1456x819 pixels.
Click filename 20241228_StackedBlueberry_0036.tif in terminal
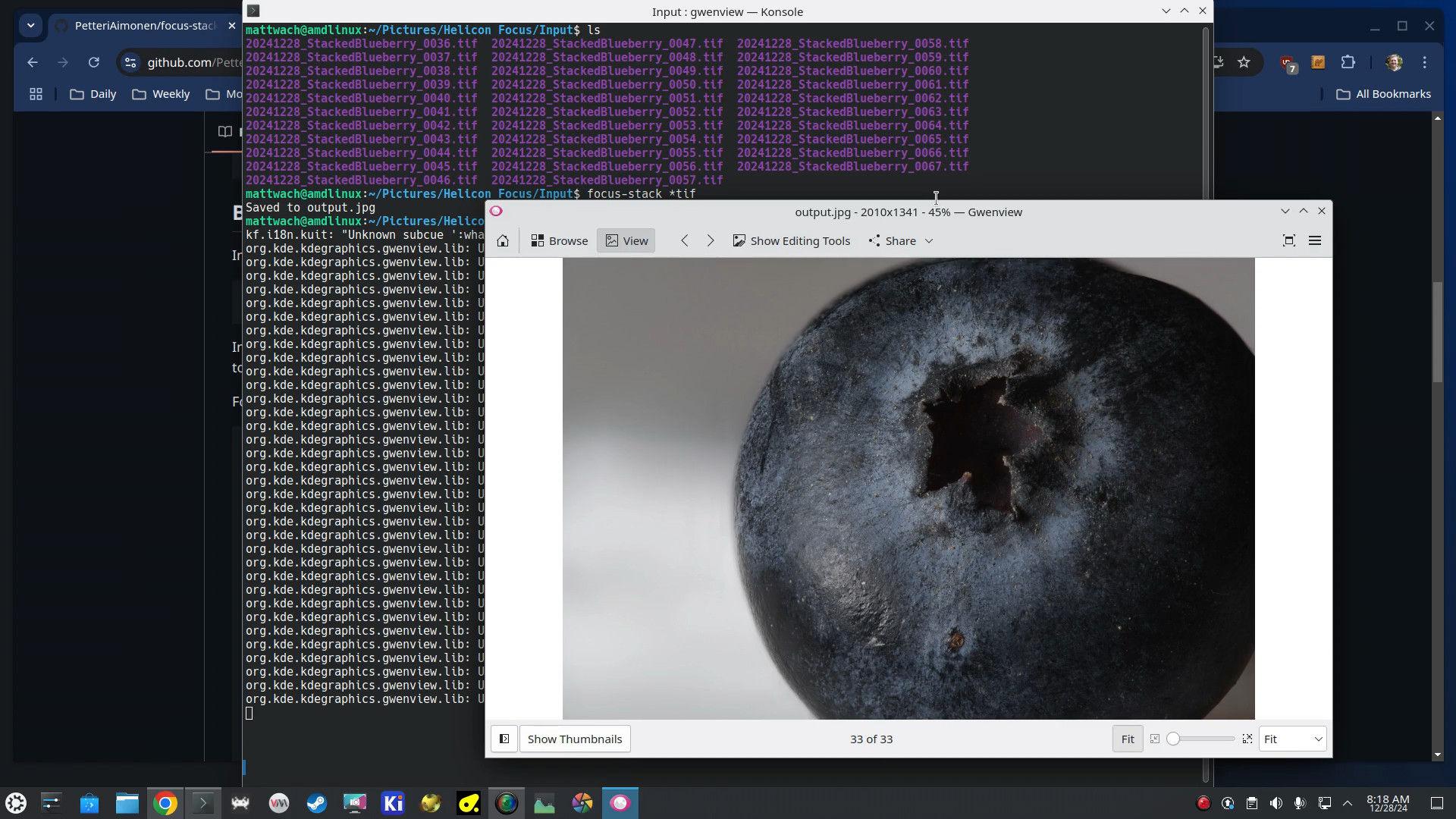[362, 44]
